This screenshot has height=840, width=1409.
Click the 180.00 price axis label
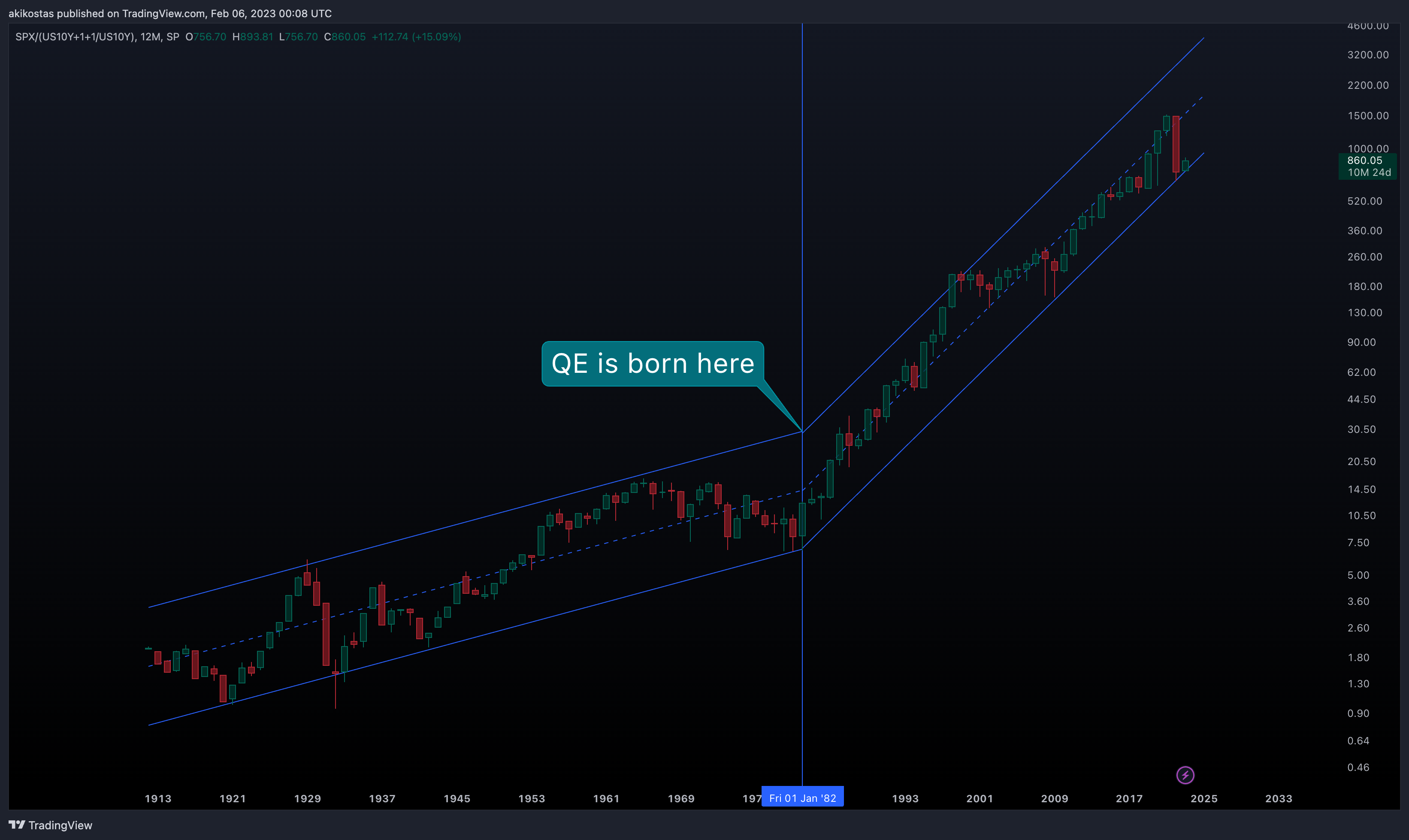pos(1364,287)
